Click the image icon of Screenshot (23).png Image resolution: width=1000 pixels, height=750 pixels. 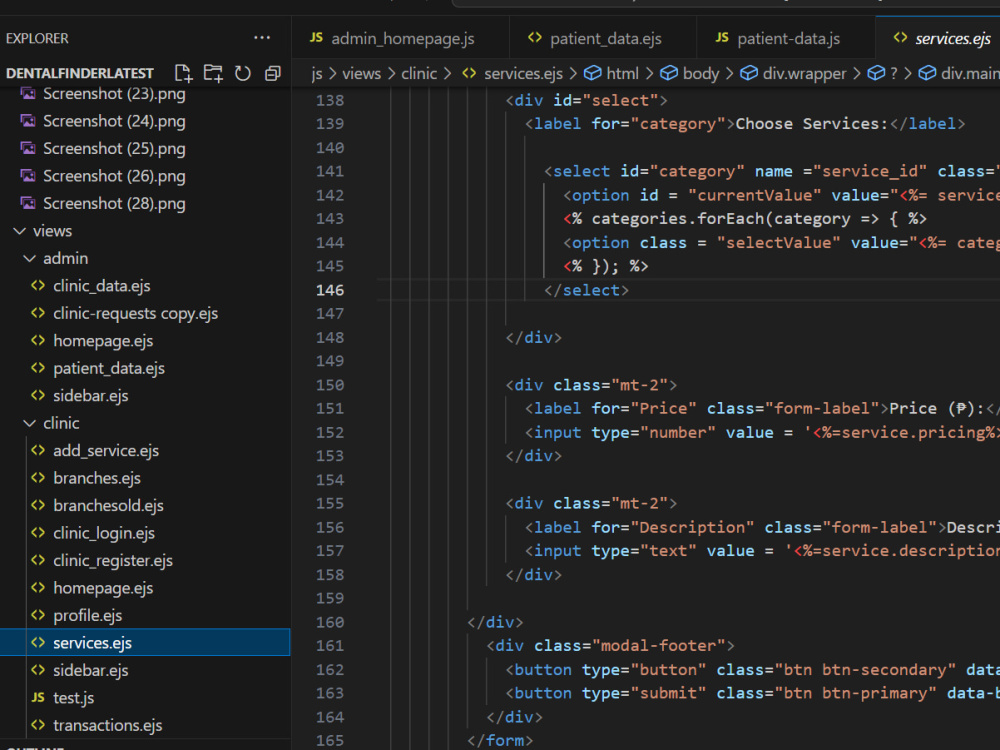(x=28, y=94)
